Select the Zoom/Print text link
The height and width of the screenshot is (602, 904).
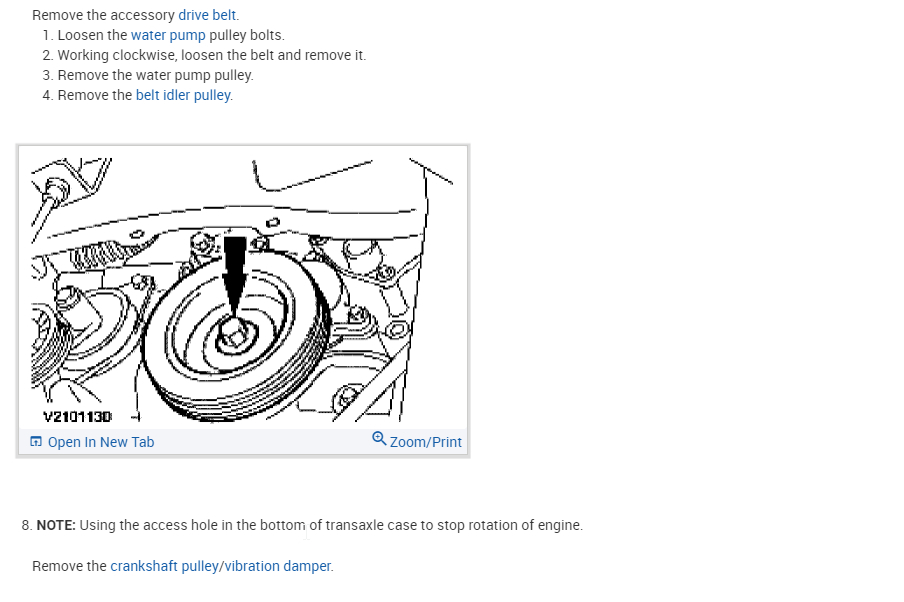click(x=425, y=442)
